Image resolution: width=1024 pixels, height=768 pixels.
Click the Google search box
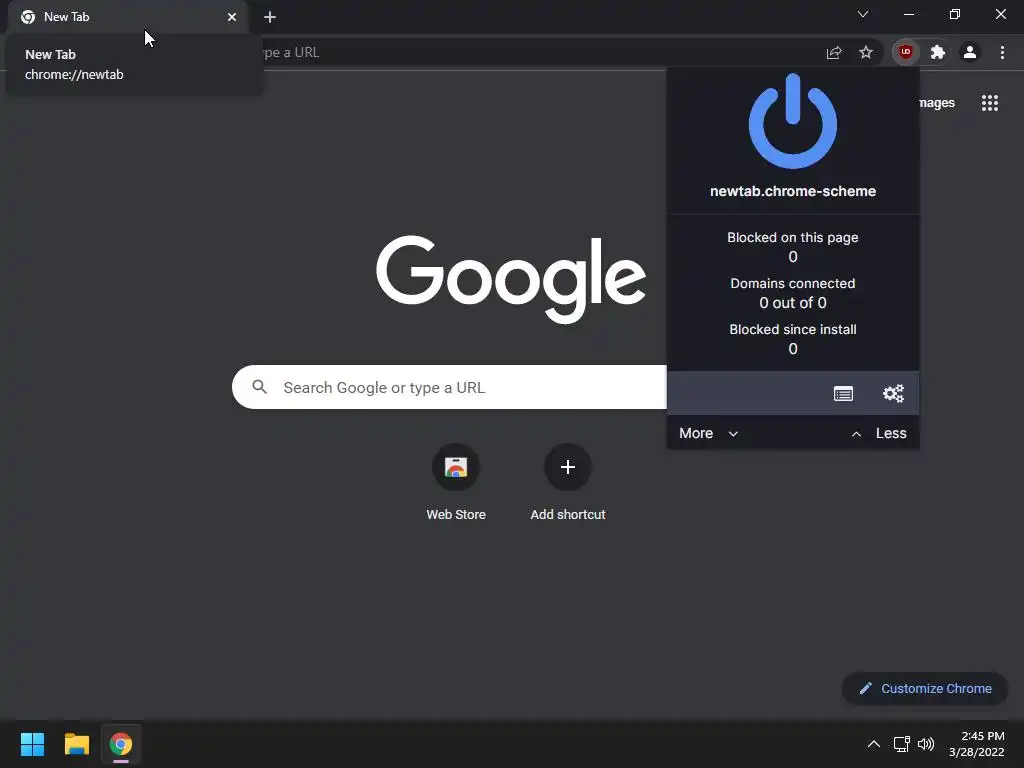pyautogui.click(x=449, y=387)
